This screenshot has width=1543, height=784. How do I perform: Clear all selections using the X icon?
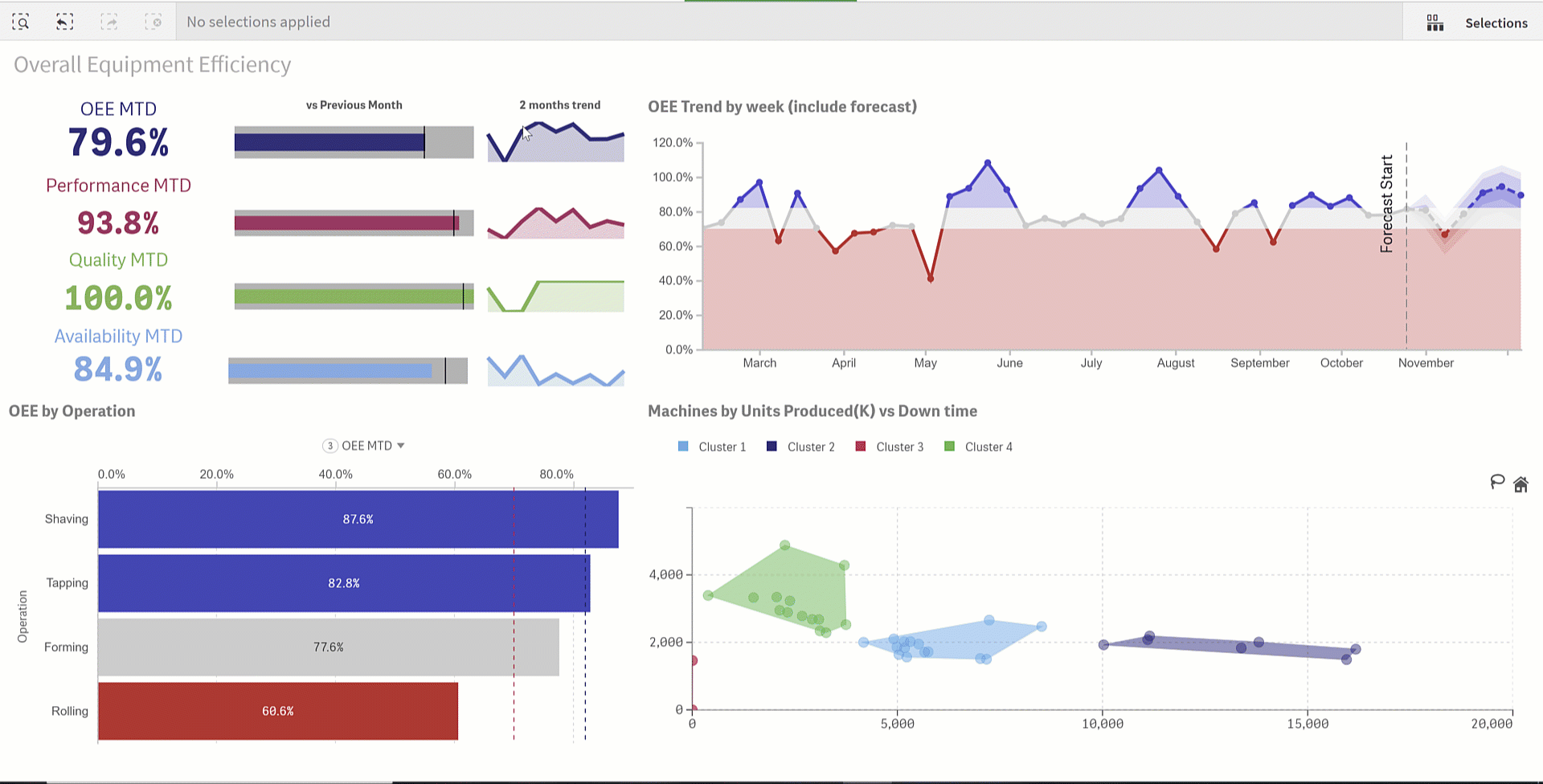pyautogui.click(x=153, y=22)
